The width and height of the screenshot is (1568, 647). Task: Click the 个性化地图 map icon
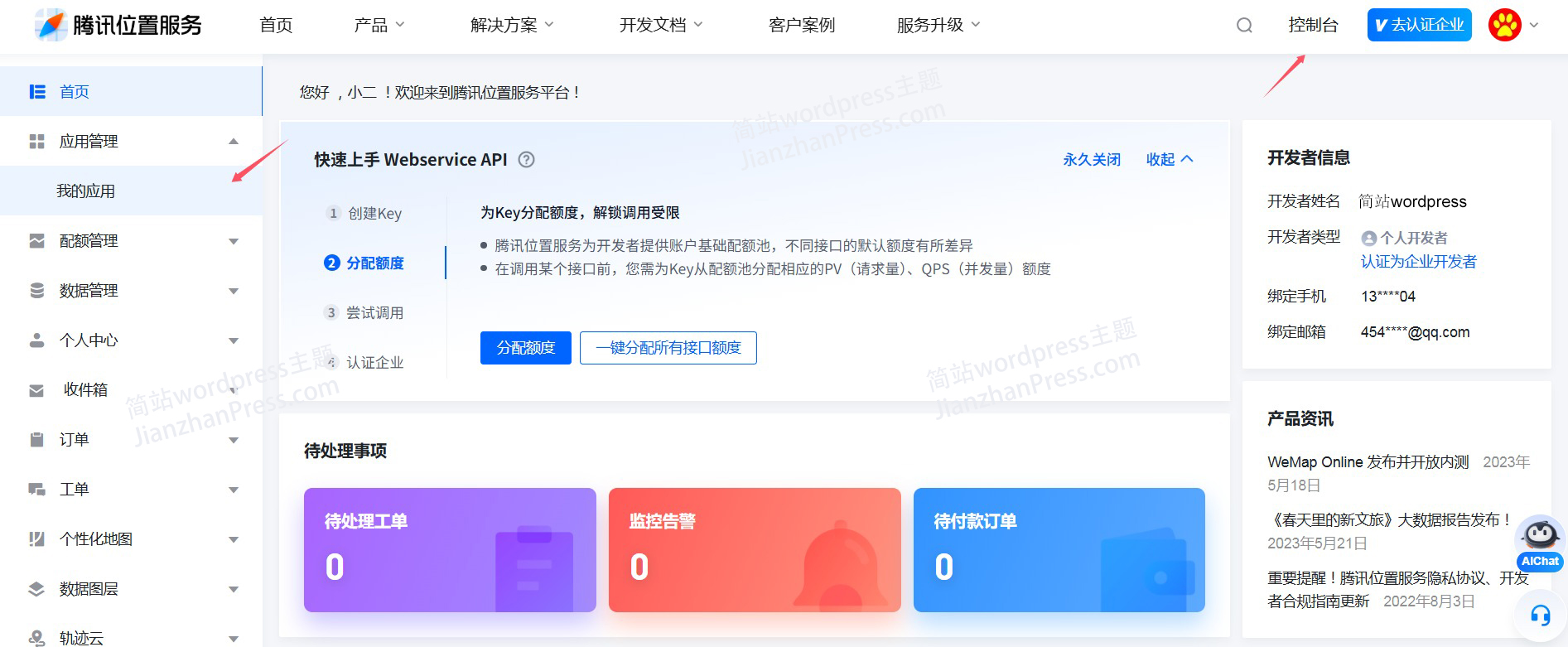point(37,539)
